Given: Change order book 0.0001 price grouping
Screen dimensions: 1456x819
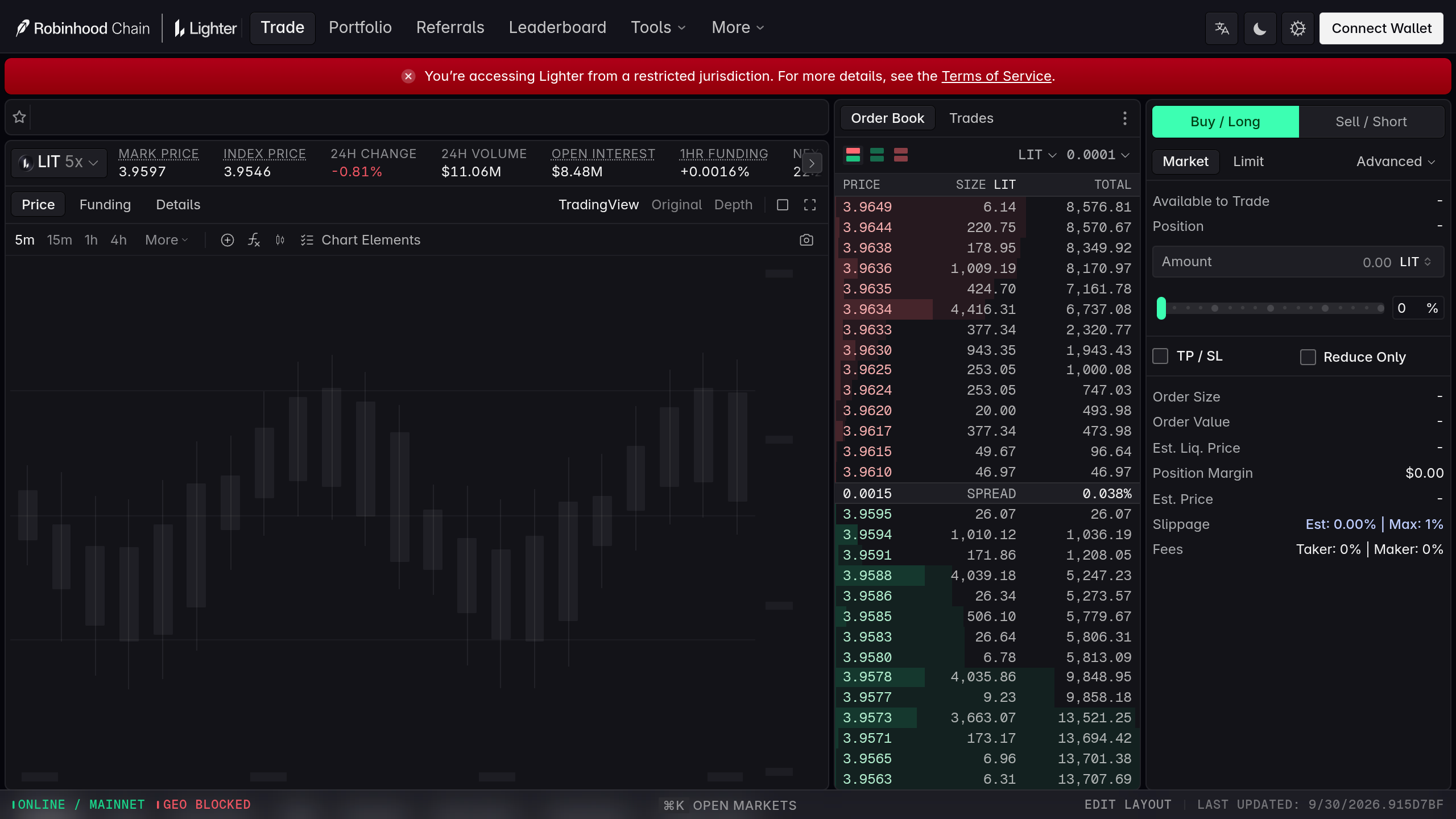Looking at the screenshot, I should pos(1098,155).
